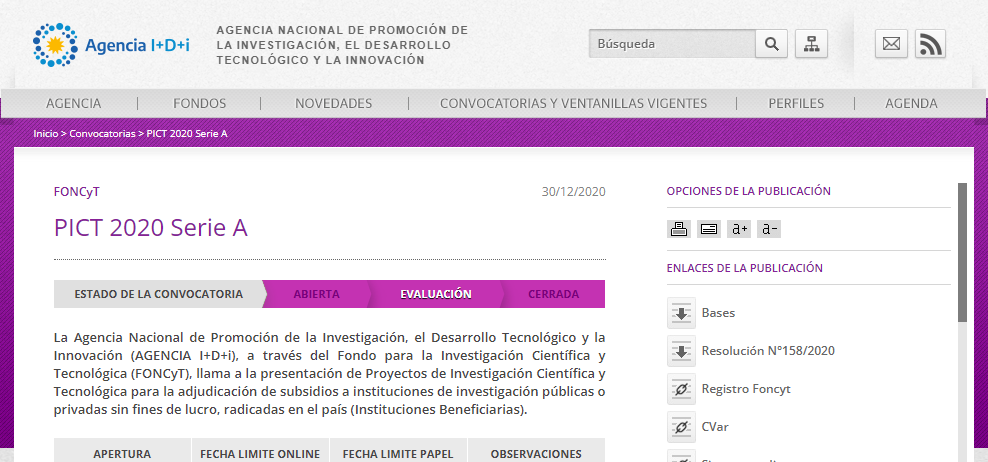Click download icon beside Resolución N°158/2020

pos(681,351)
